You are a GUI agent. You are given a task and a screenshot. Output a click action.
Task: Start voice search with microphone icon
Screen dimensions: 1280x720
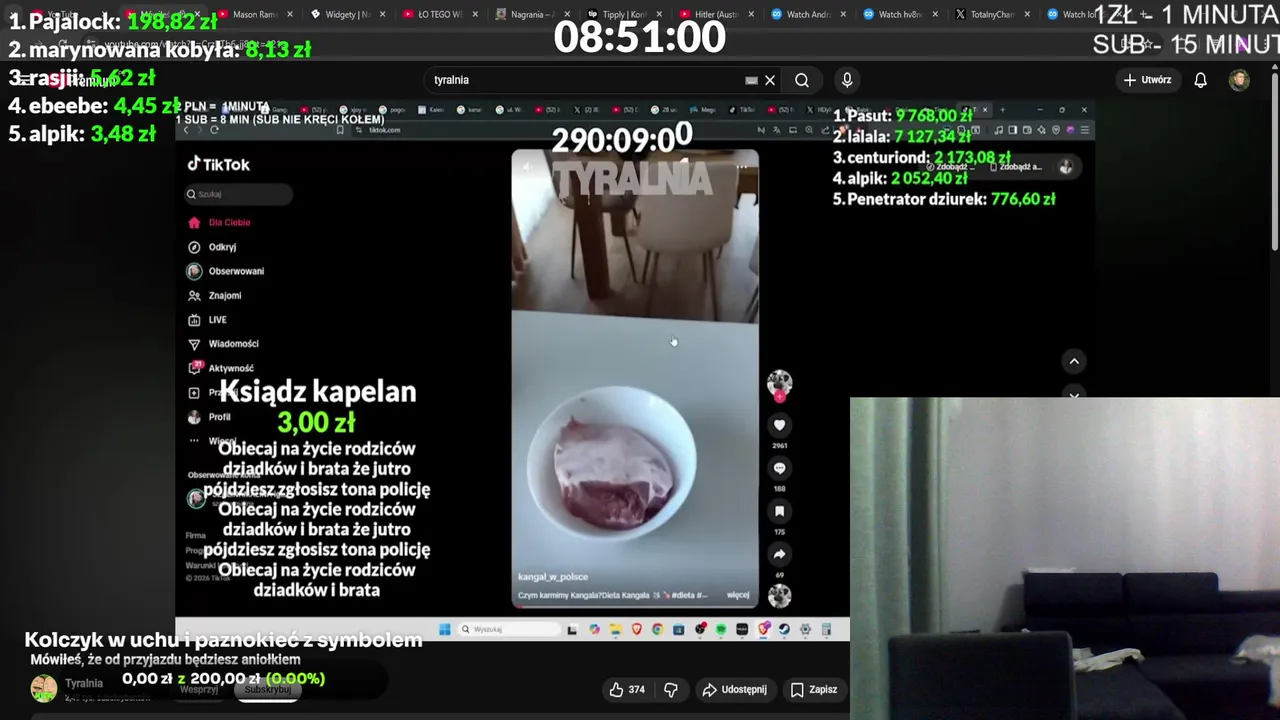pos(847,80)
